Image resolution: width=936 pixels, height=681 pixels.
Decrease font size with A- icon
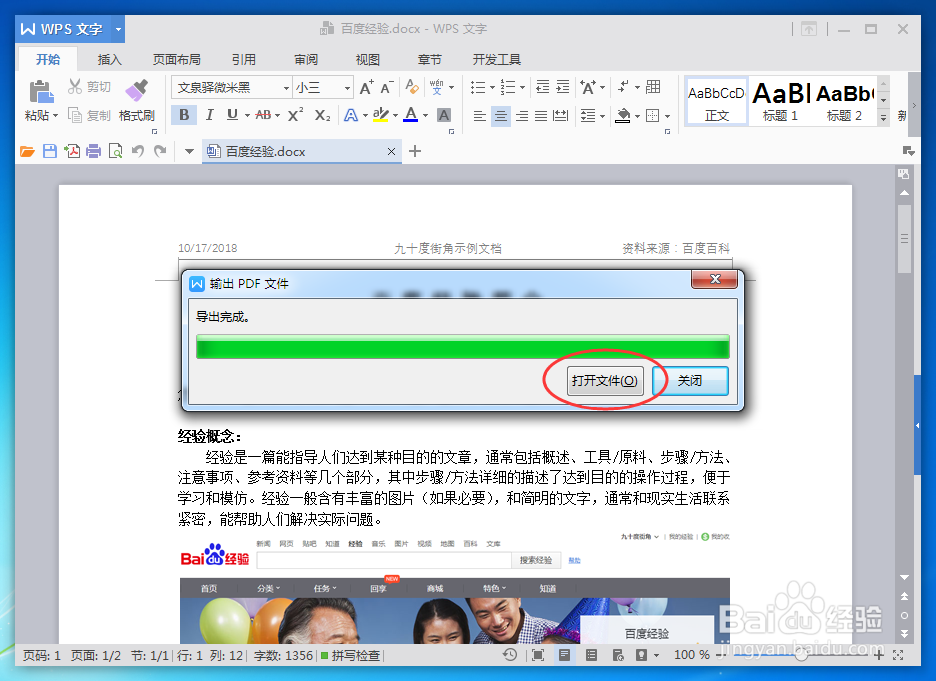pyautogui.click(x=387, y=88)
